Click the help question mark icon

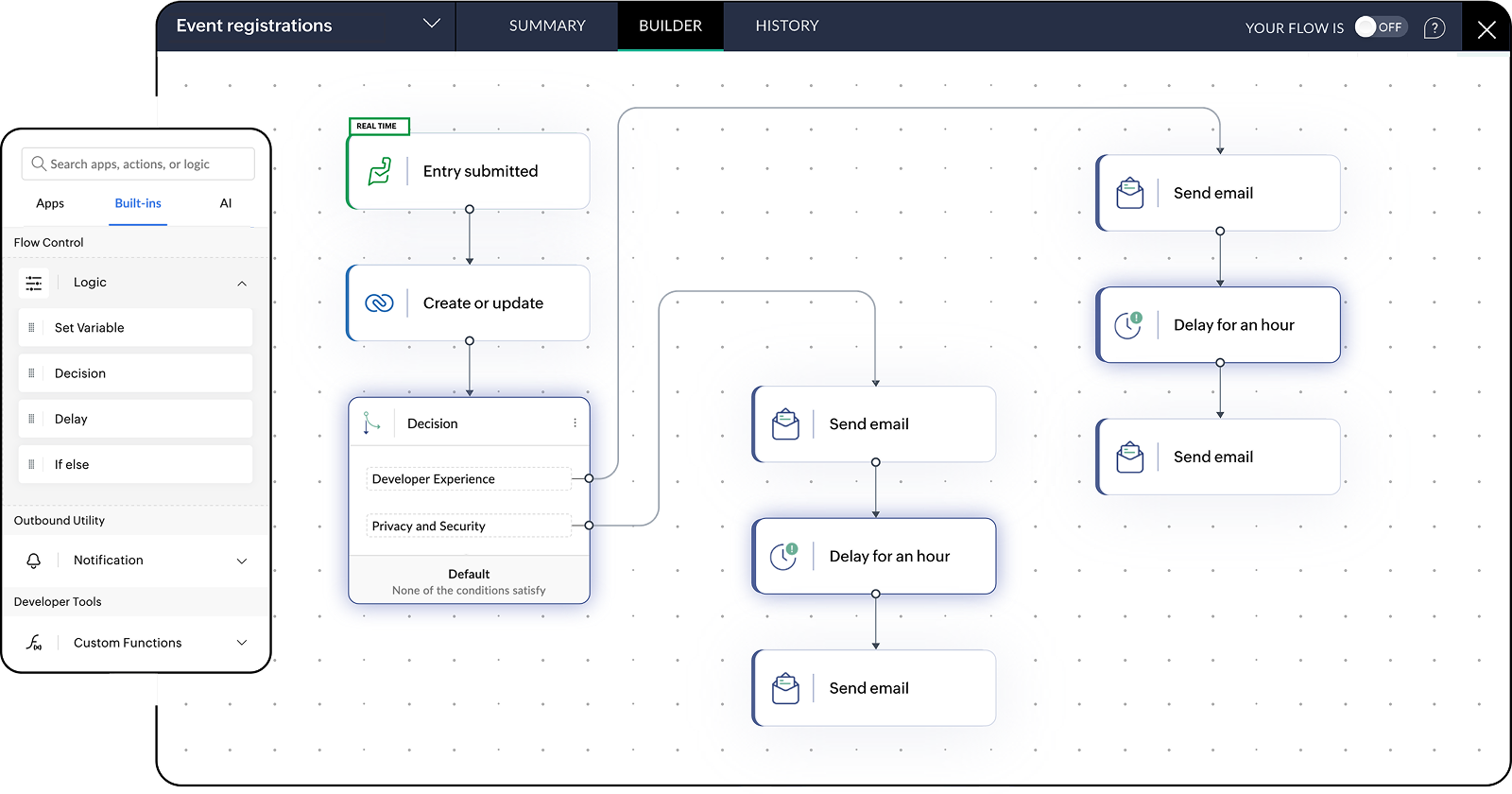coord(1435,27)
